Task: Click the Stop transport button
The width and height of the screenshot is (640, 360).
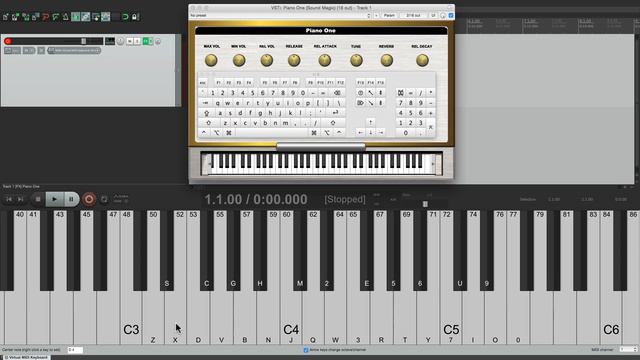Action: coord(38,199)
